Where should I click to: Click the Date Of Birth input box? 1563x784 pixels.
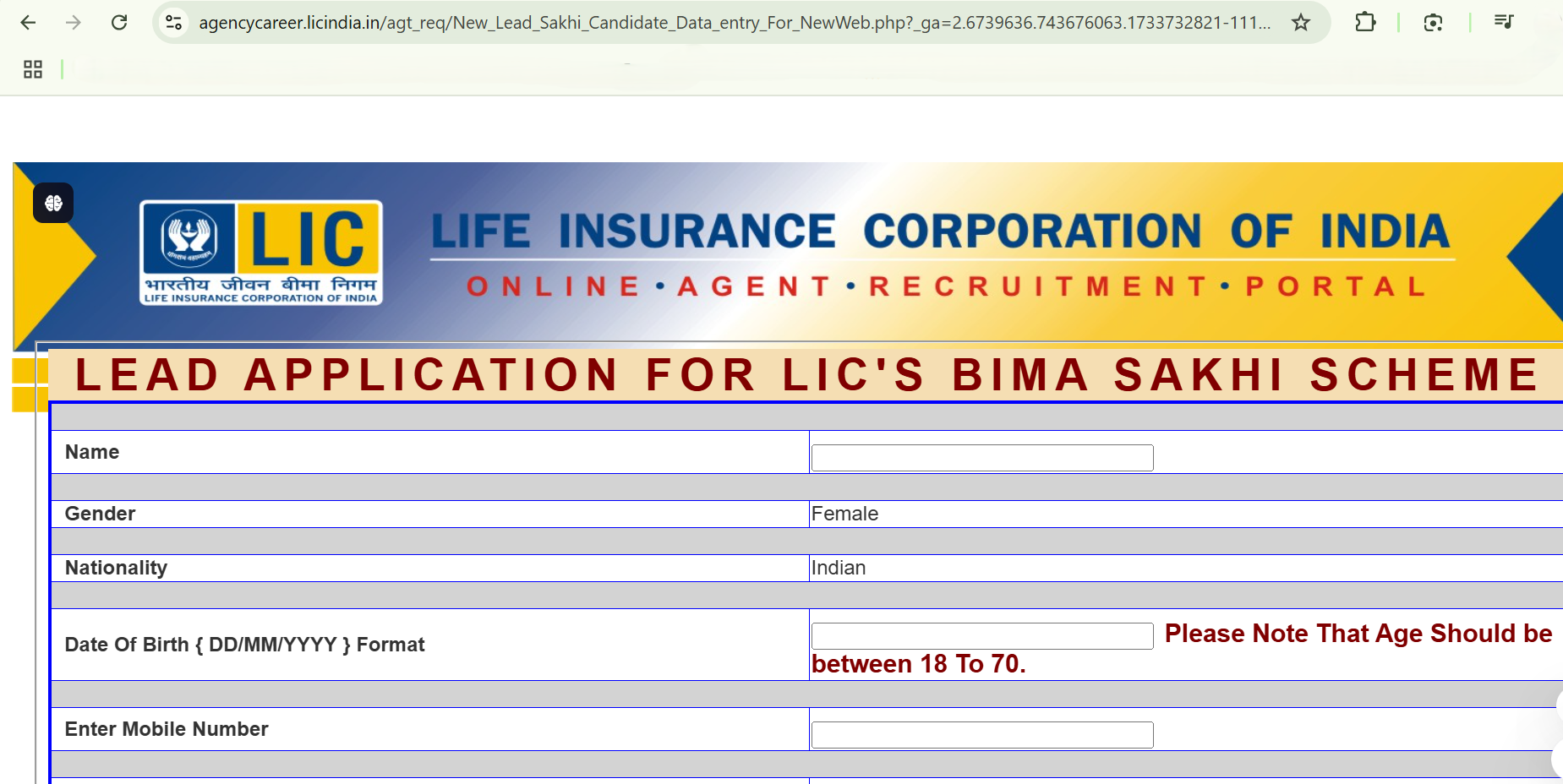point(981,635)
